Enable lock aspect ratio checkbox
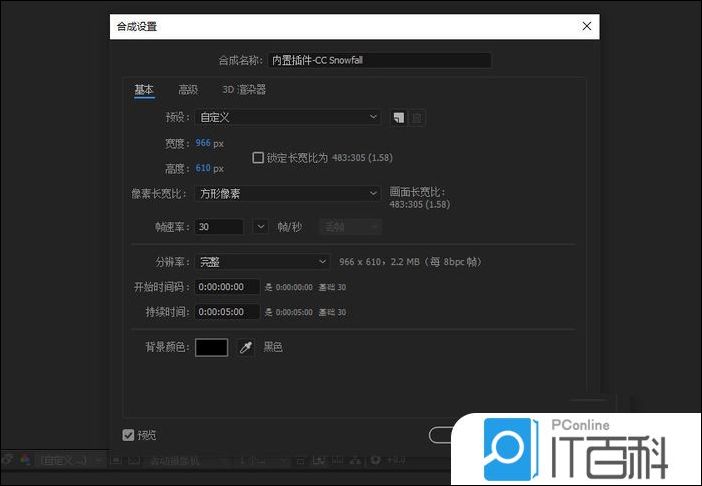The width and height of the screenshot is (702, 486). click(258, 158)
